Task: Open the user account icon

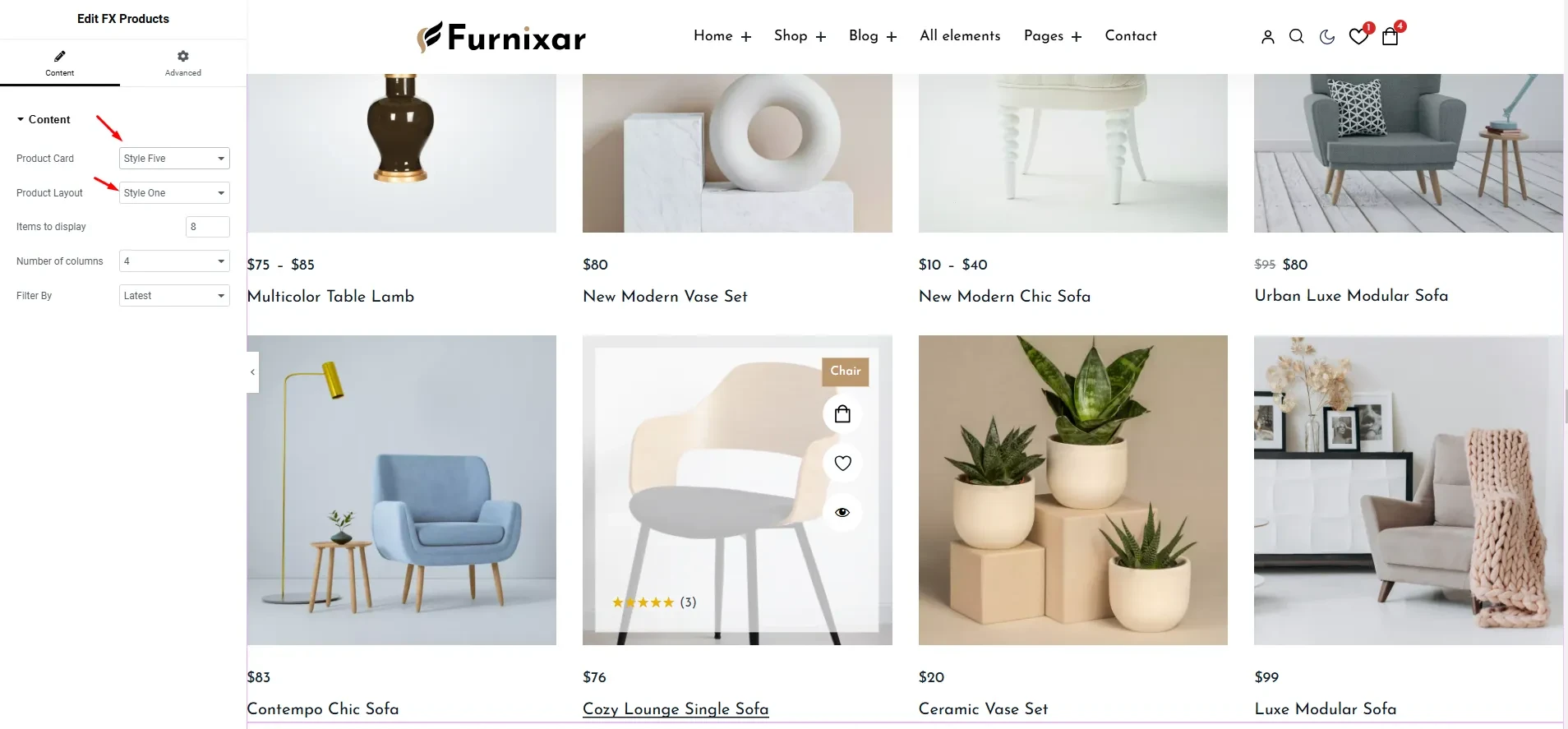Action: 1267,37
